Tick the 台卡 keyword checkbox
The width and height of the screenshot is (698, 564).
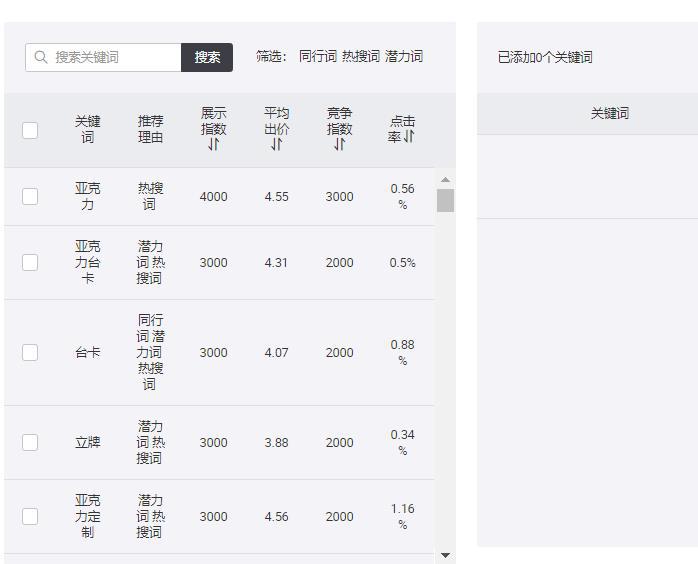point(30,353)
